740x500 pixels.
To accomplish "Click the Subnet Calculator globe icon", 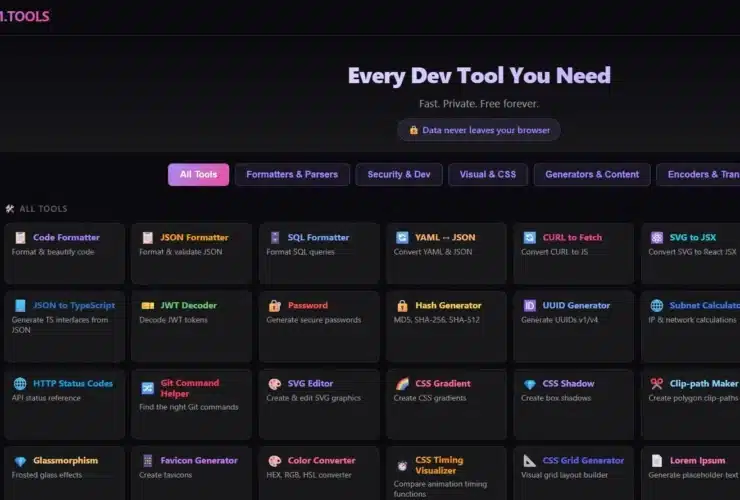I will tap(657, 305).
